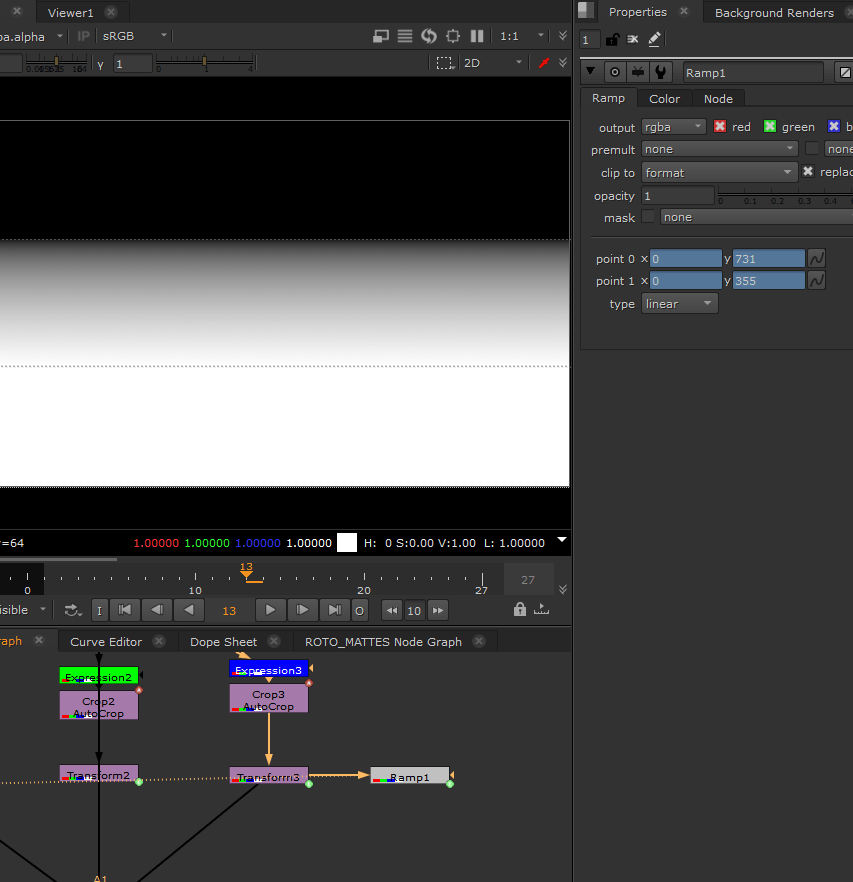Image resolution: width=853 pixels, height=882 pixels.
Task: Click the opacity slider track
Action: click(x=780, y=195)
